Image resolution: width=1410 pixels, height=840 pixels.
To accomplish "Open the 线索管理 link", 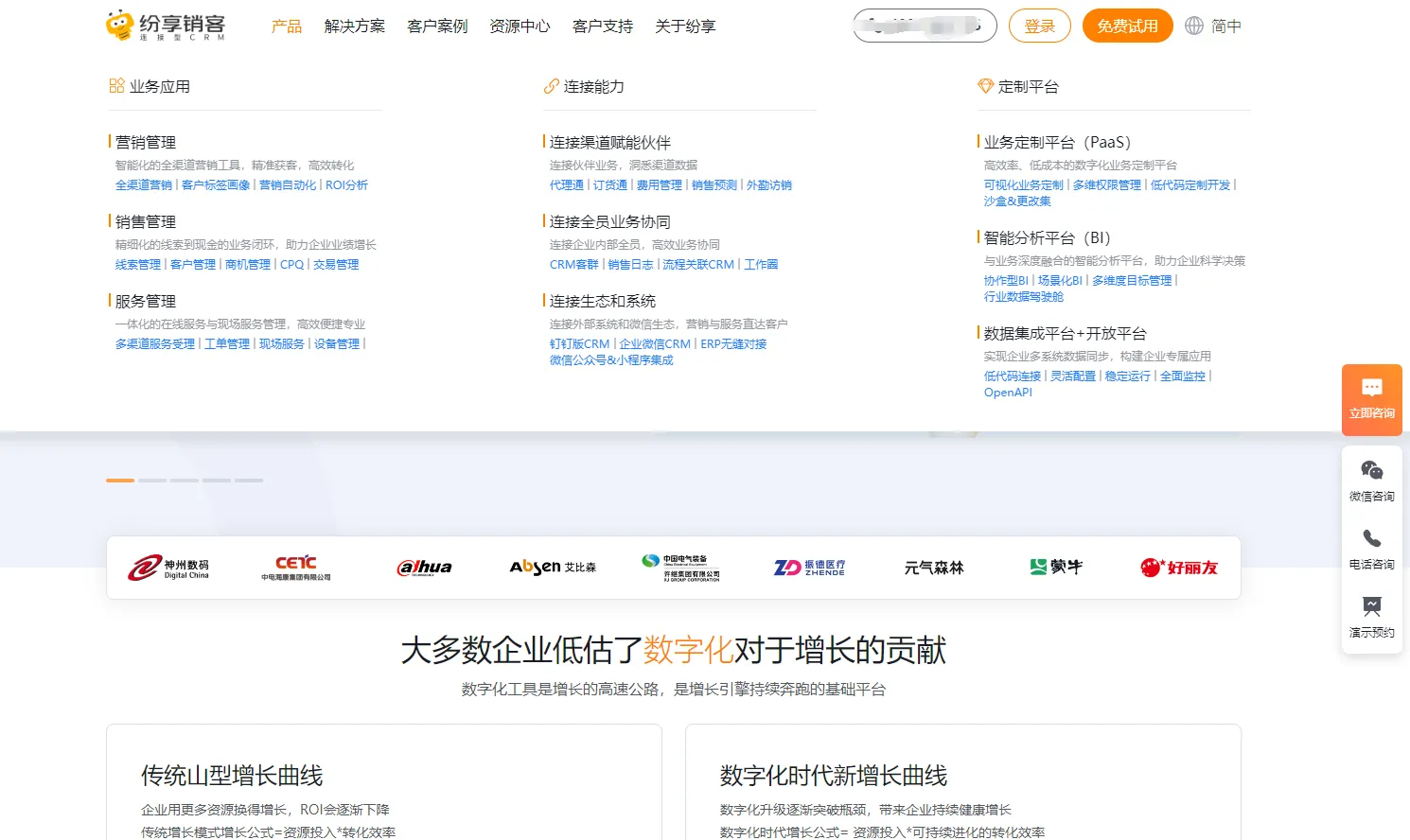I will click(x=138, y=265).
